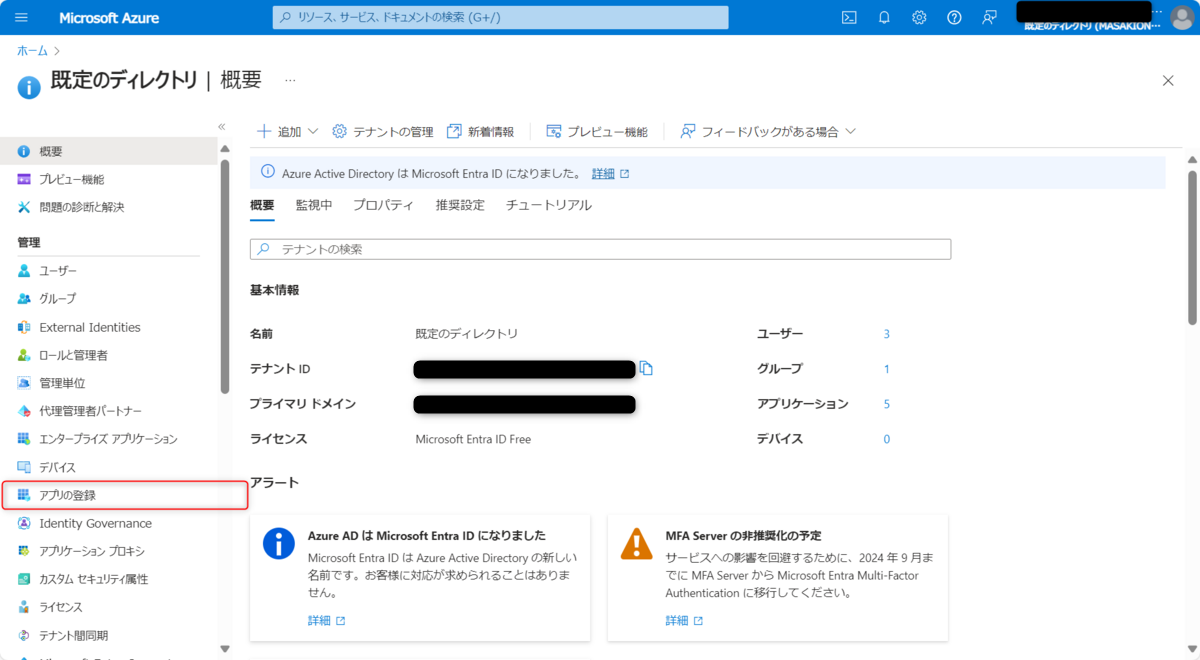Viewport: 1200px width, 660px height.
Task: Open the help question mark icon
Action: point(954,18)
